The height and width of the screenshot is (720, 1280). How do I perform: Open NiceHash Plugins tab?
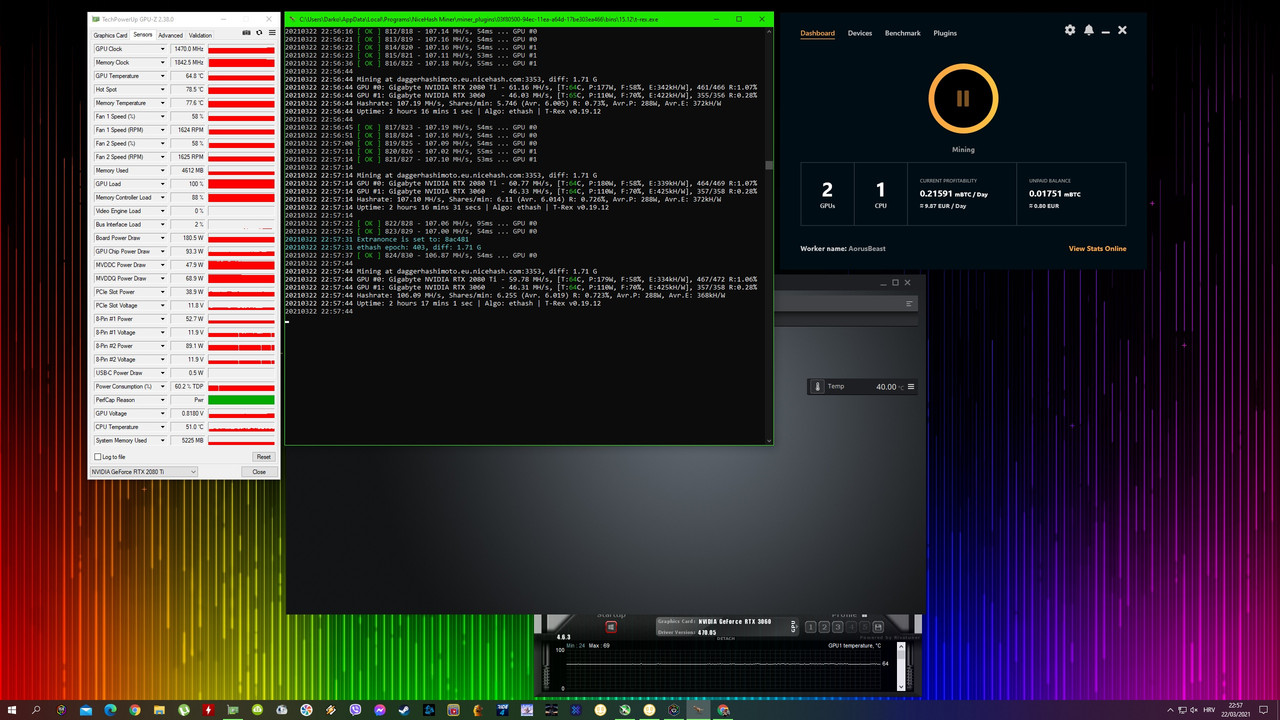945,33
